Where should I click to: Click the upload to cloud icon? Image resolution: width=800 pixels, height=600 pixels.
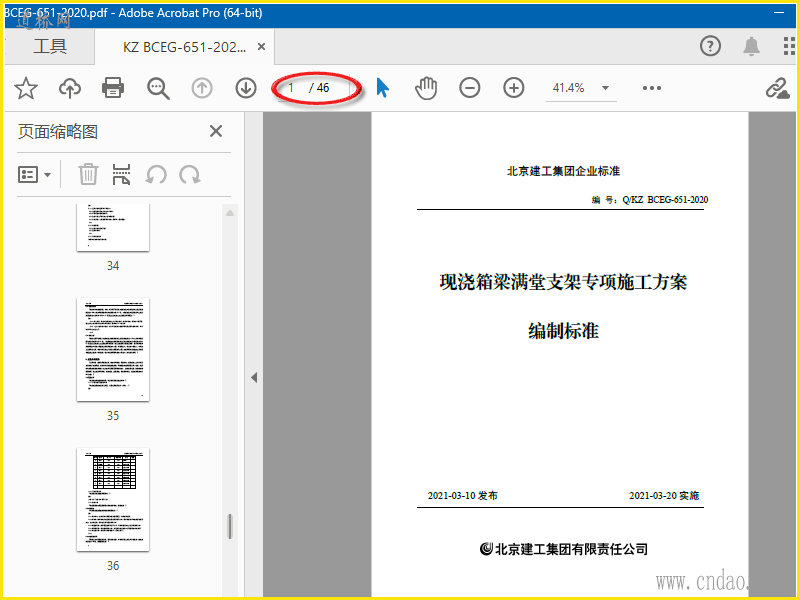pyautogui.click(x=70, y=88)
